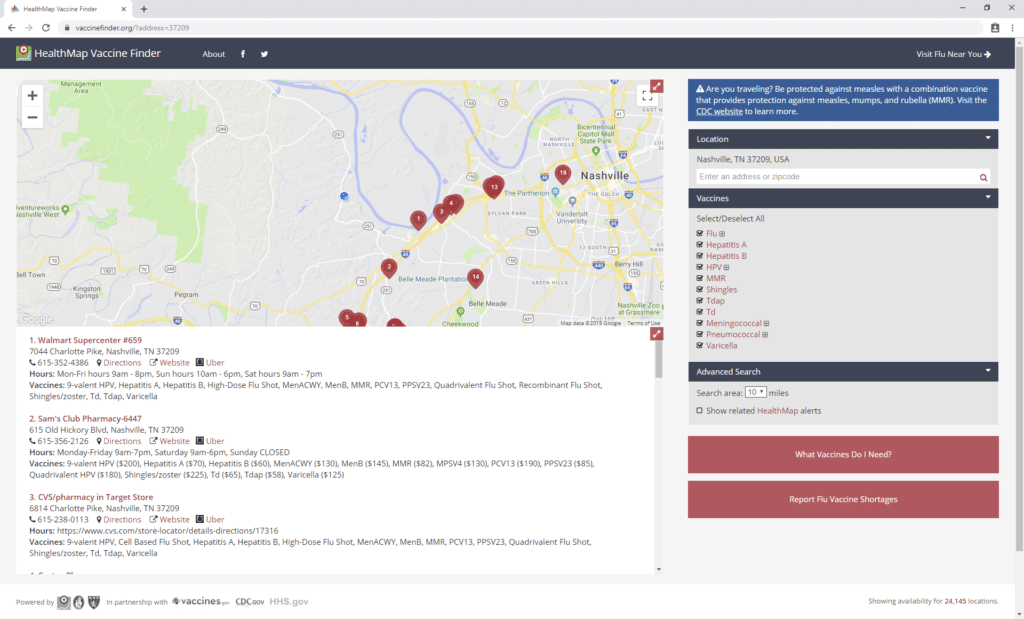Expand results list with red arrow icon
The height and width of the screenshot is (619, 1024).
(656, 334)
